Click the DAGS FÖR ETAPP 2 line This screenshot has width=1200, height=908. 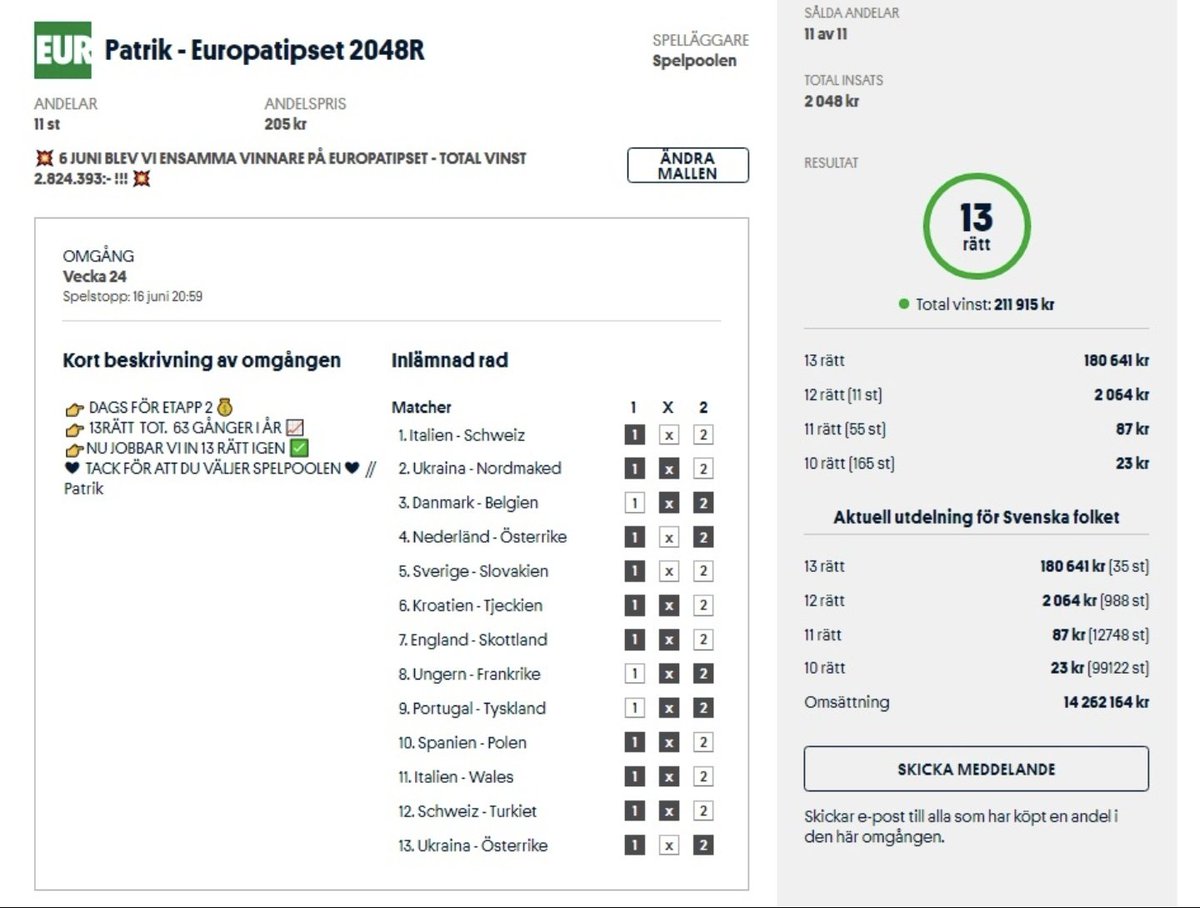click(148, 407)
